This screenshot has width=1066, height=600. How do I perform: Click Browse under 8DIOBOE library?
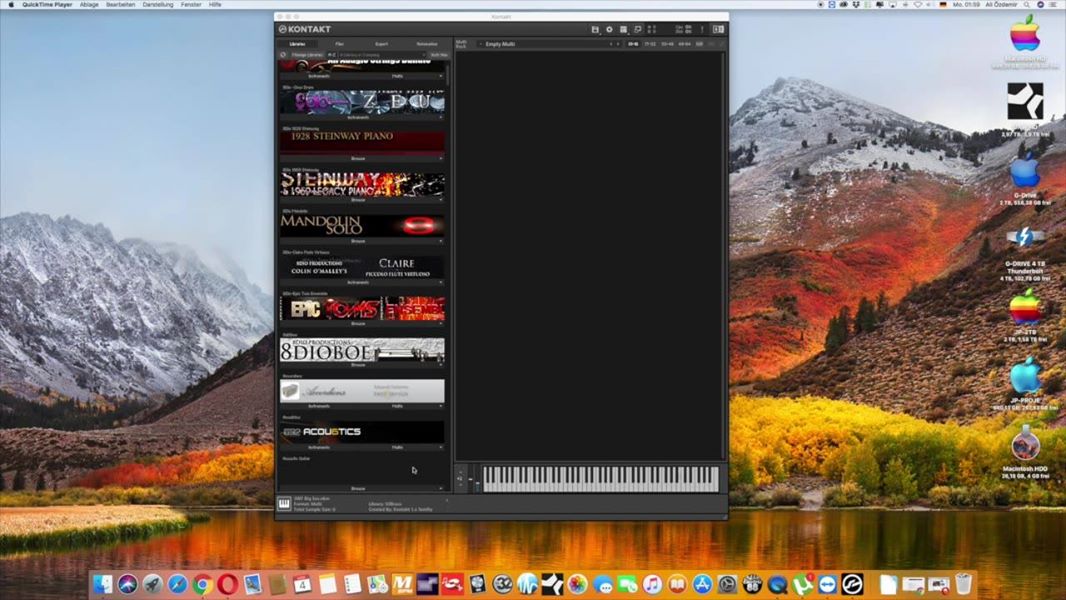coord(358,365)
